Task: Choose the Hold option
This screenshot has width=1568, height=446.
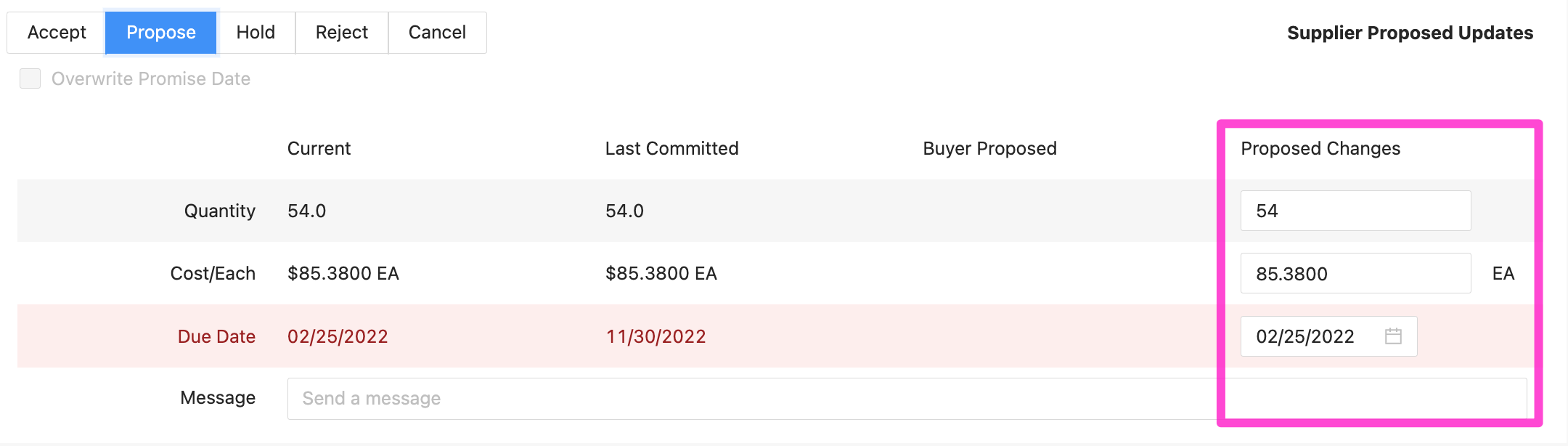Action: pos(256,33)
